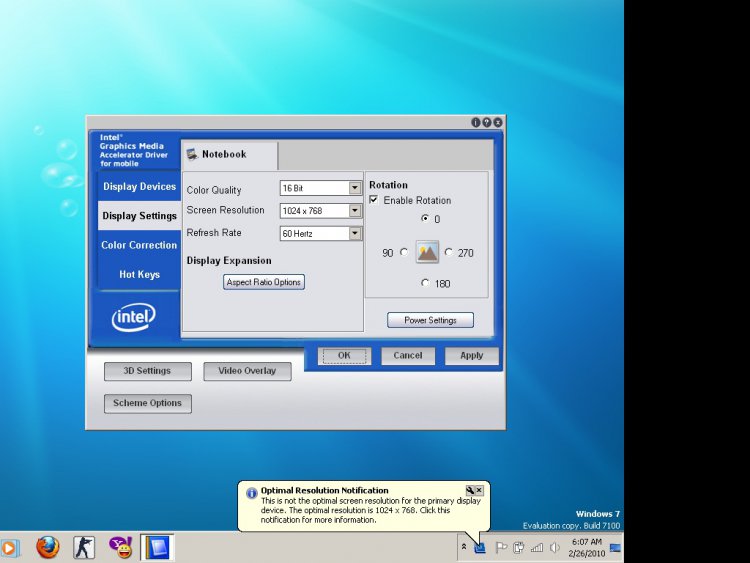The image size is (750, 563).
Task: Click the Aspect Ratio Options button
Action: pyautogui.click(x=264, y=282)
